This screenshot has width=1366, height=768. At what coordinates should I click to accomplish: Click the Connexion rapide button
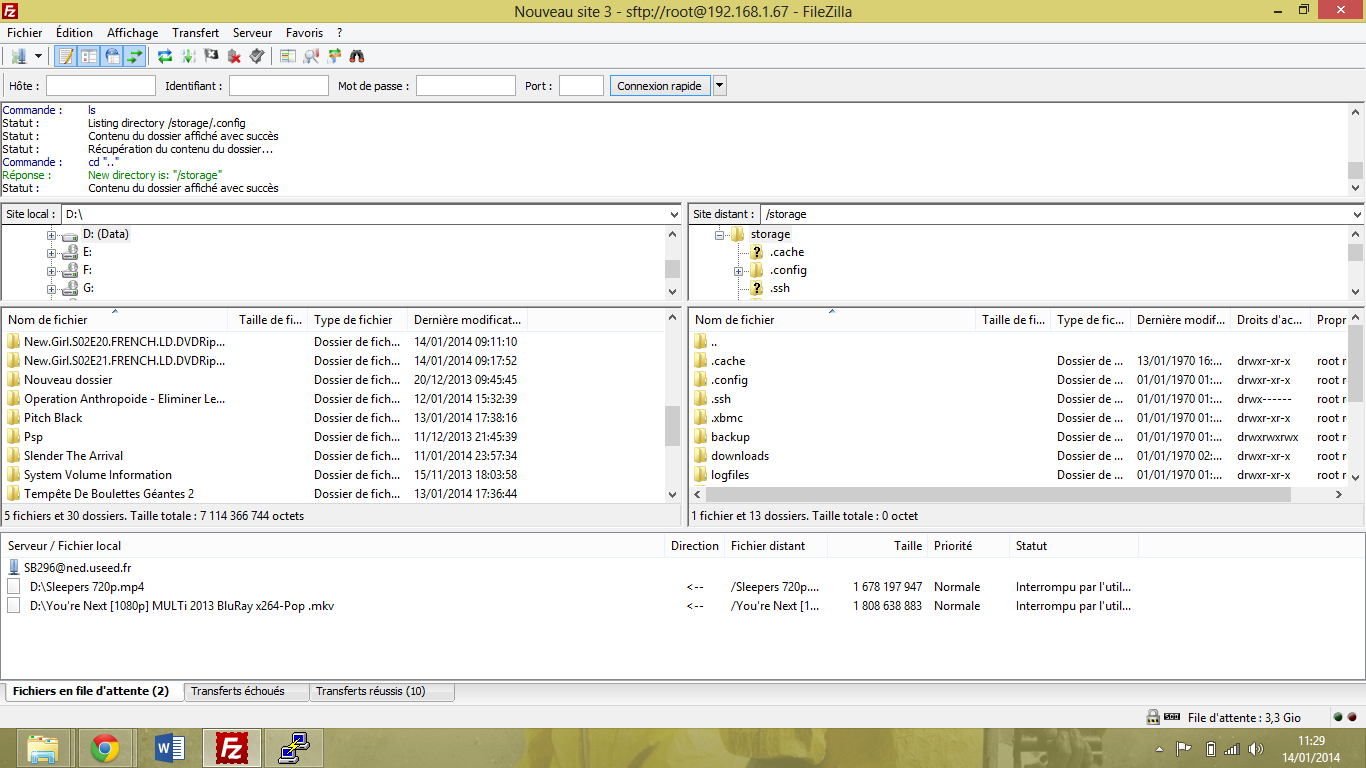point(659,86)
